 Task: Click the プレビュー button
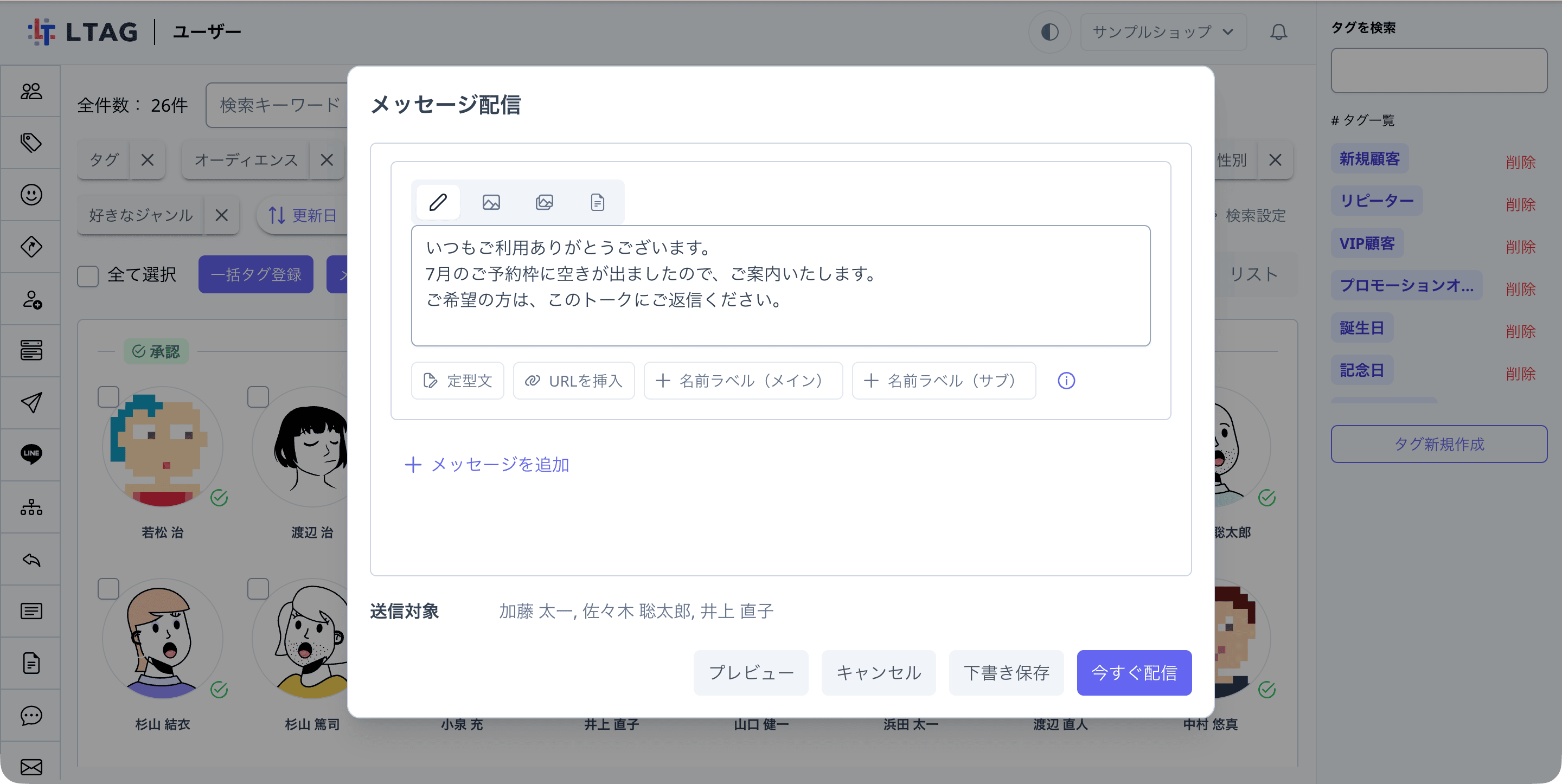(751, 672)
